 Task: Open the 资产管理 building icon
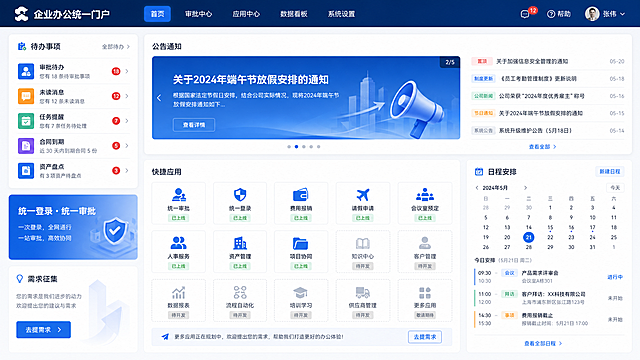tap(240, 243)
